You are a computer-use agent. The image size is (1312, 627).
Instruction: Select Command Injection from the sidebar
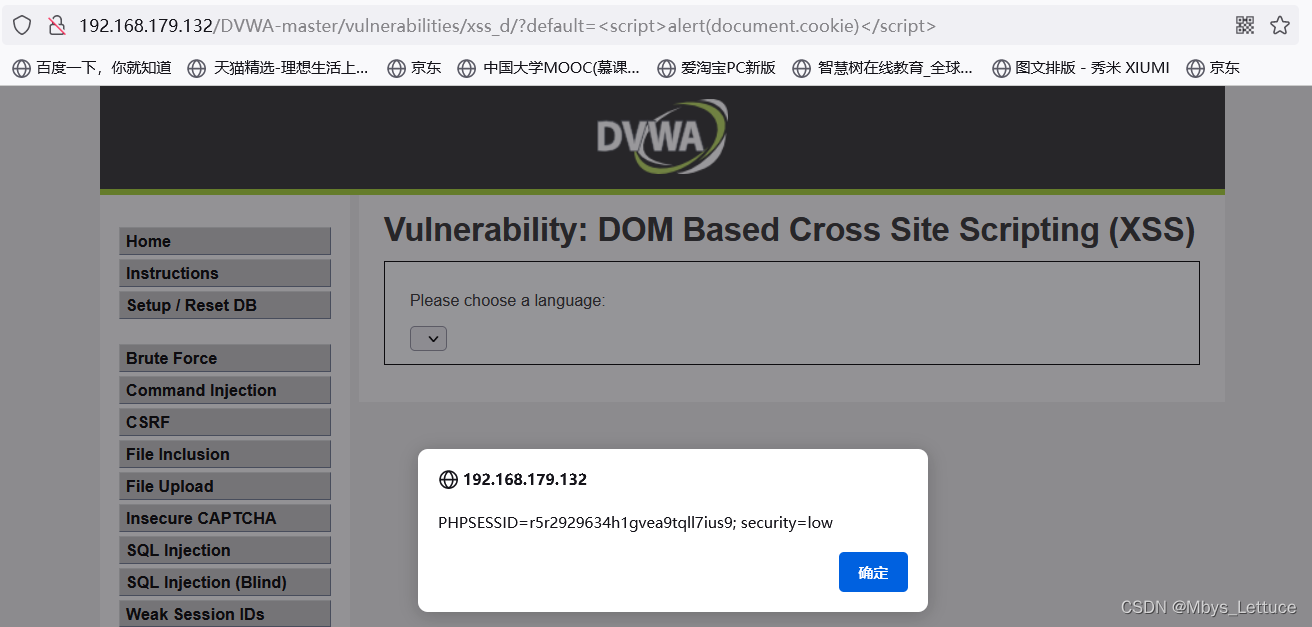click(224, 390)
